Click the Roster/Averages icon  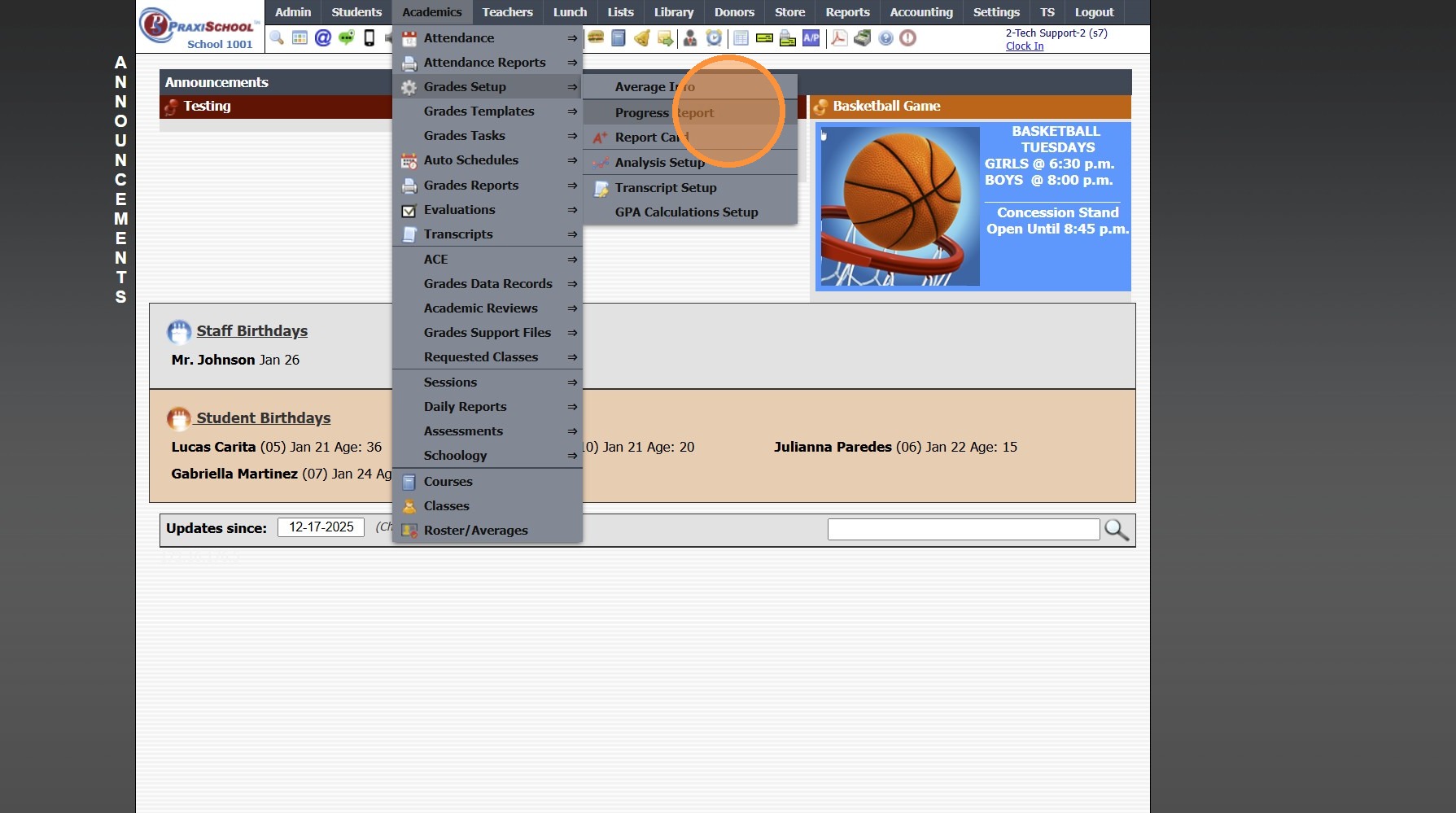pyautogui.click(x=409, y=531)
